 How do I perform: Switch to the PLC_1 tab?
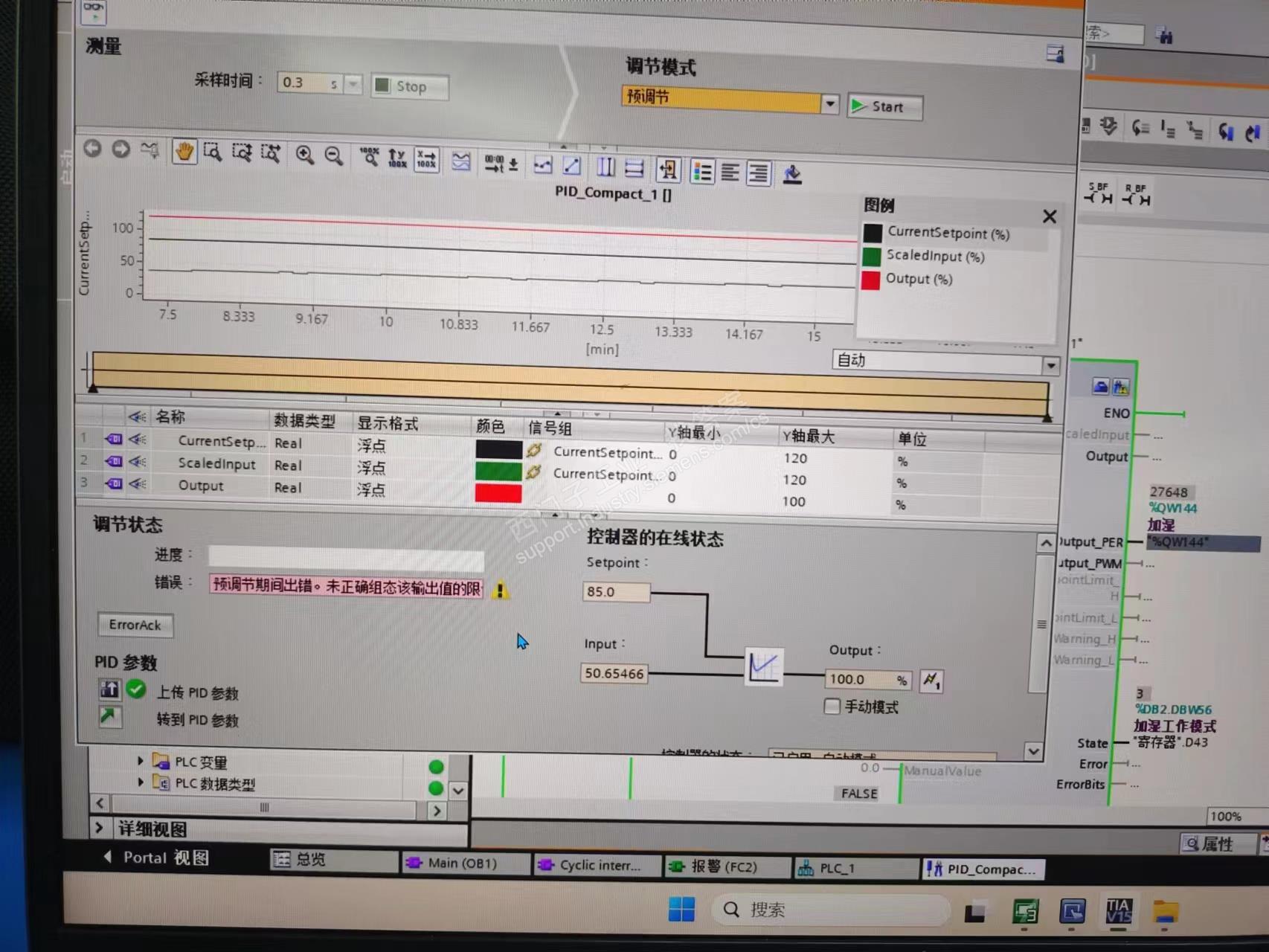[856, 869]
